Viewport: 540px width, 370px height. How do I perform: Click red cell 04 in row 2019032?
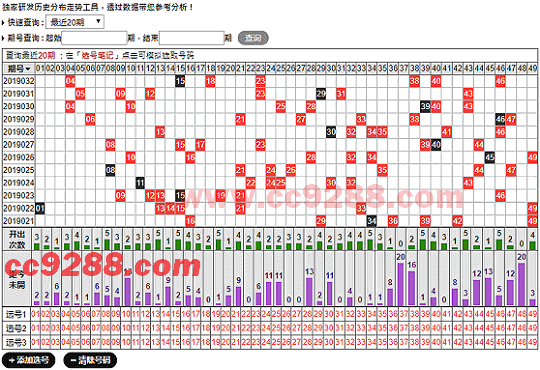point(70,81)
